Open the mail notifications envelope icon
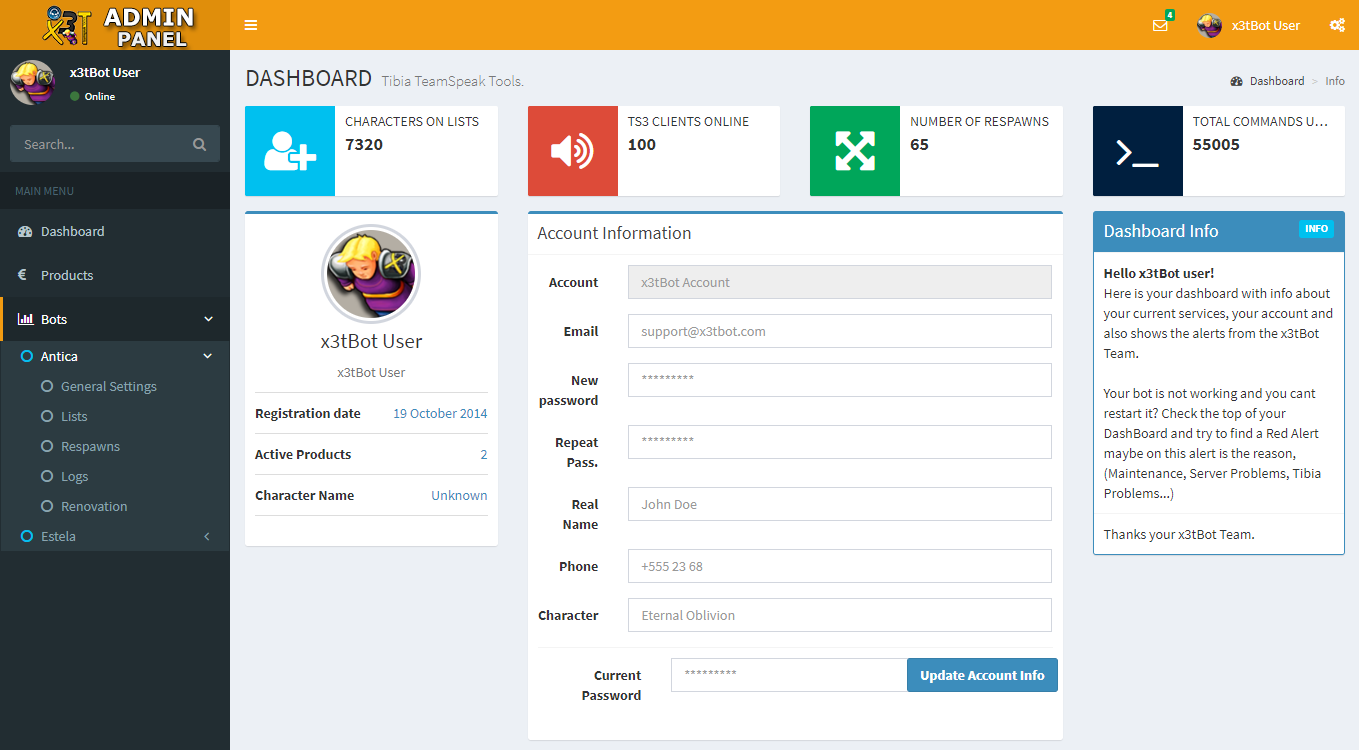This screenshot has height=750, width=1359. coord(1160,25)
